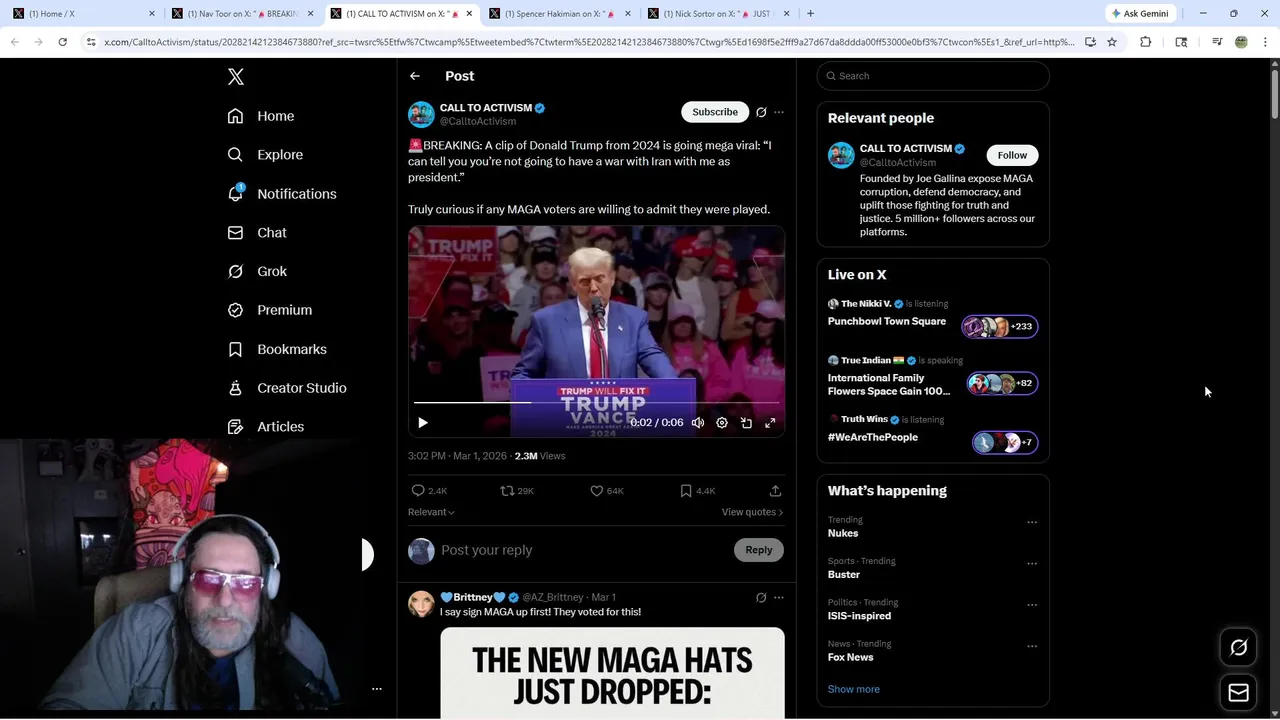Follow CALL TO ACTIVISM in Relevant people
The width and height of the screenshot is (1280, 720).
click(x=1012, y=155)
